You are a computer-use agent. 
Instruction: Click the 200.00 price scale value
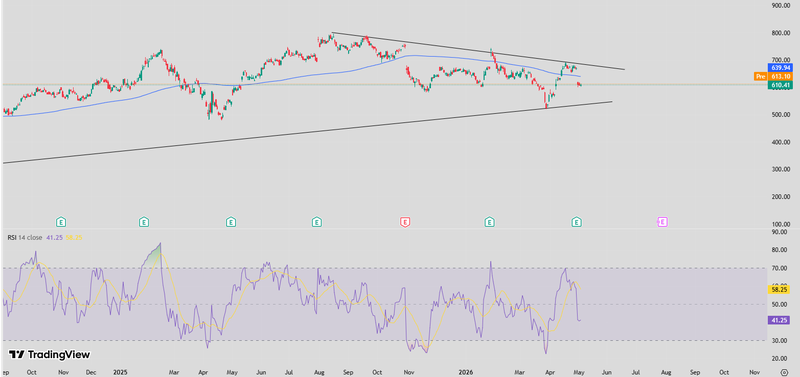pos(781,197)
